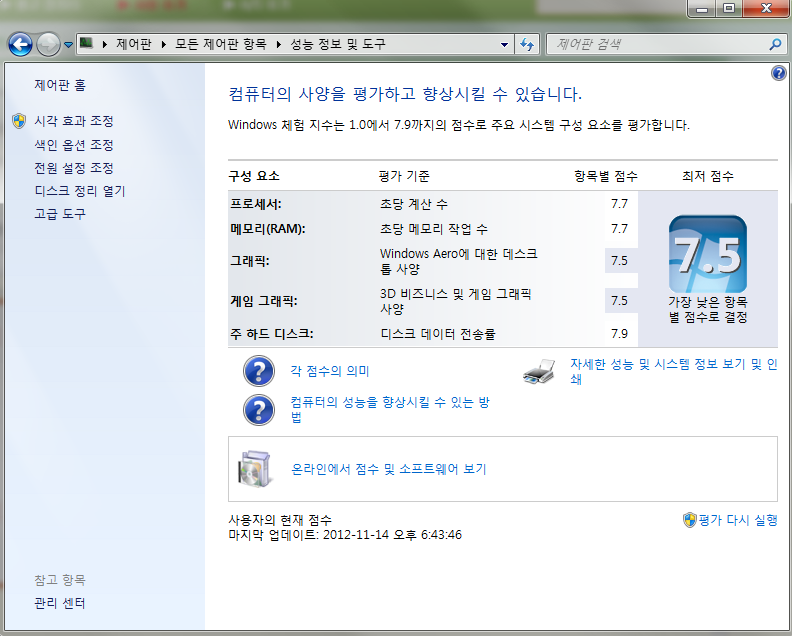
Task: Close the control panel window
Action: coord(766,8)
